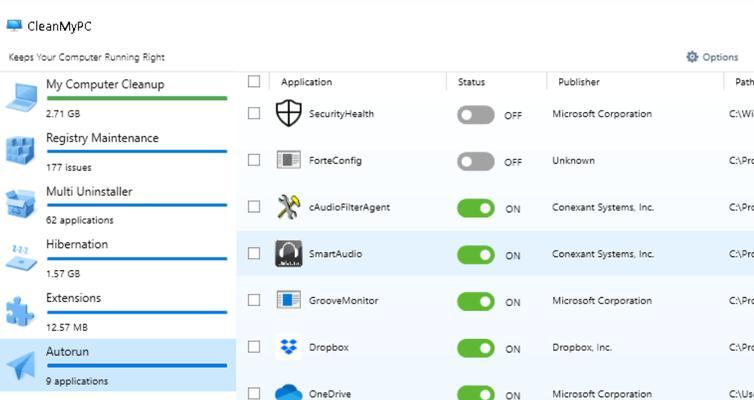Select the GrooveMonitor application name
The height and width of the screenshot is (400, 754).
[343, 300]
